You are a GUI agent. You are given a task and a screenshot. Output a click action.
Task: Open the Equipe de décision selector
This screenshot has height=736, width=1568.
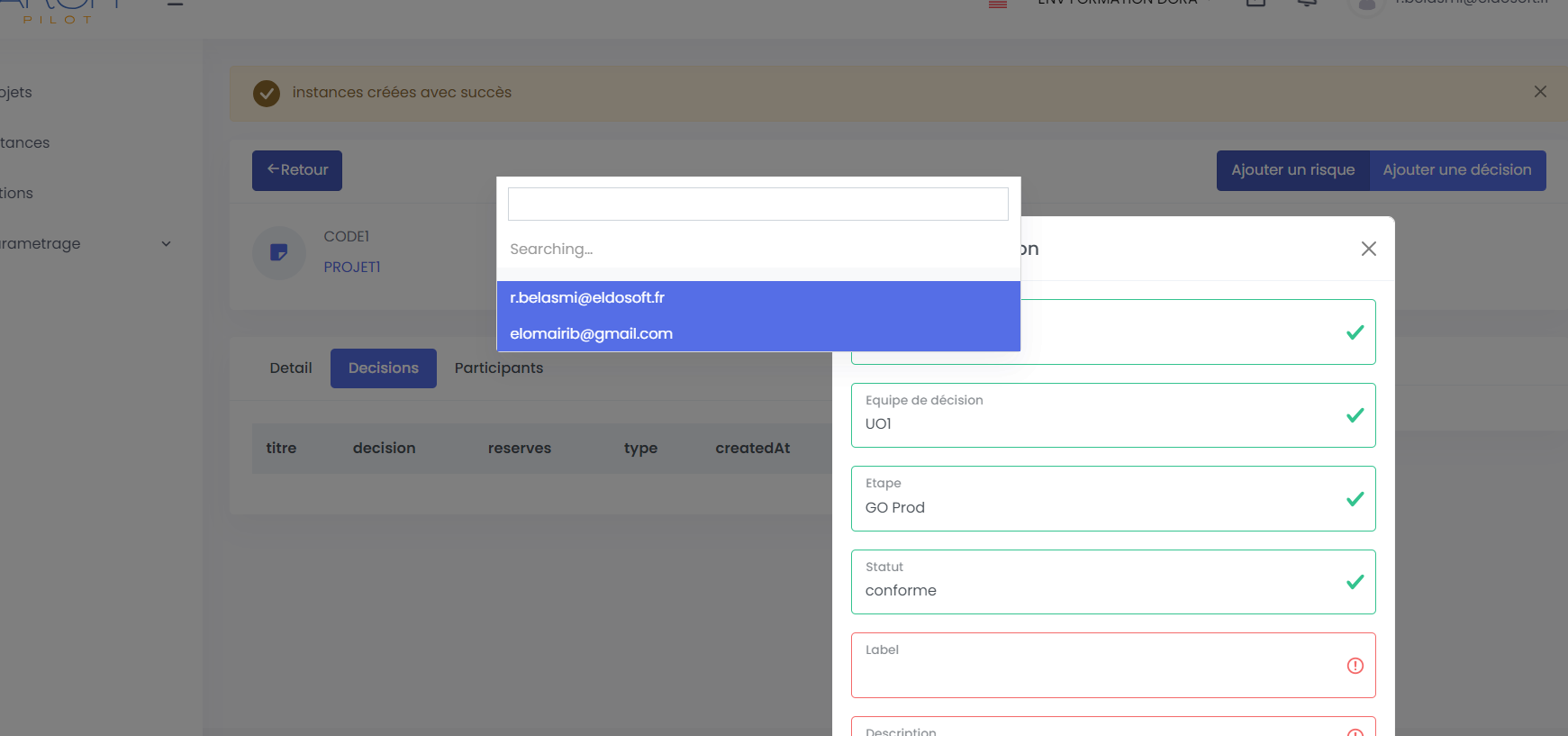point(1094,415)
